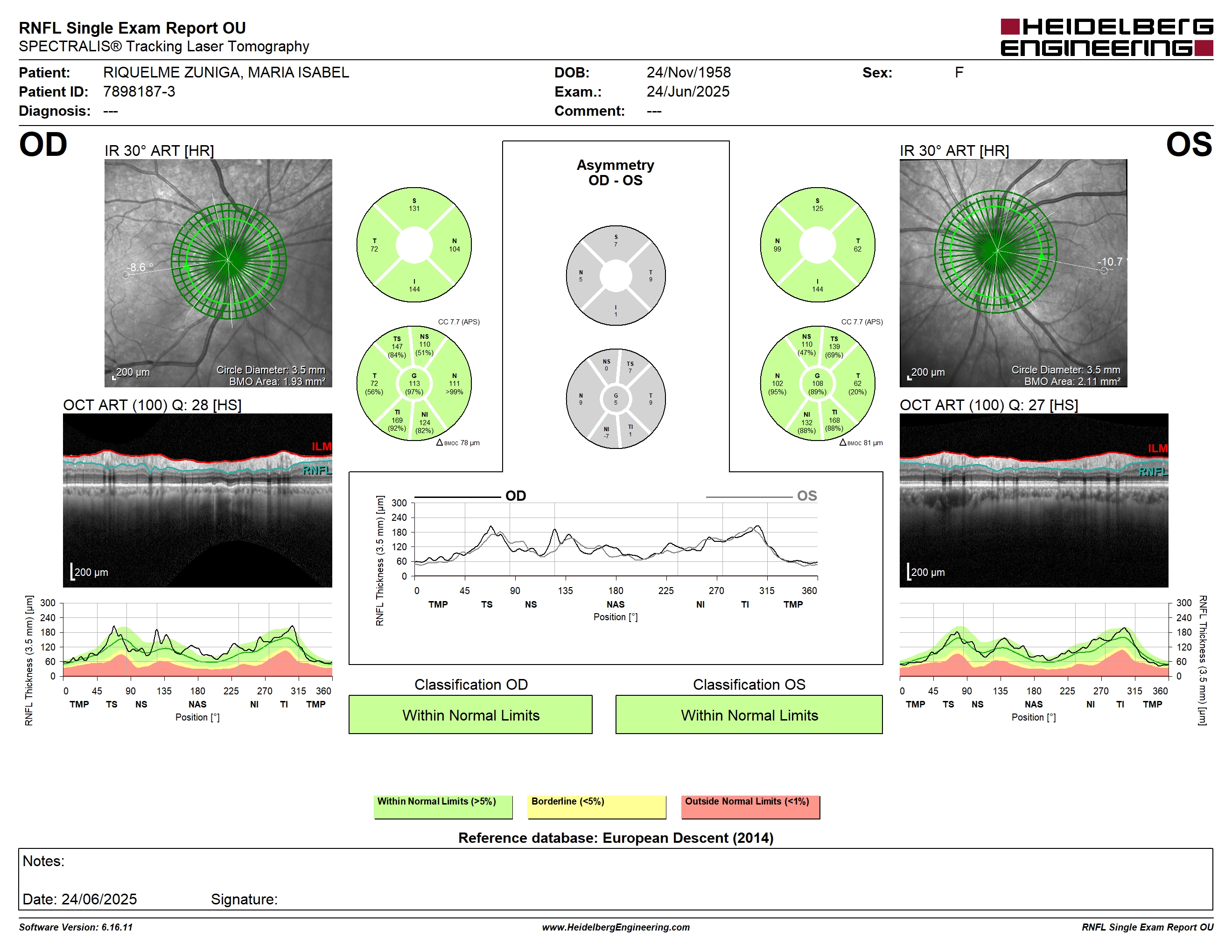Click the Sex value F
1232x952 pixels.
coord(959,72)
